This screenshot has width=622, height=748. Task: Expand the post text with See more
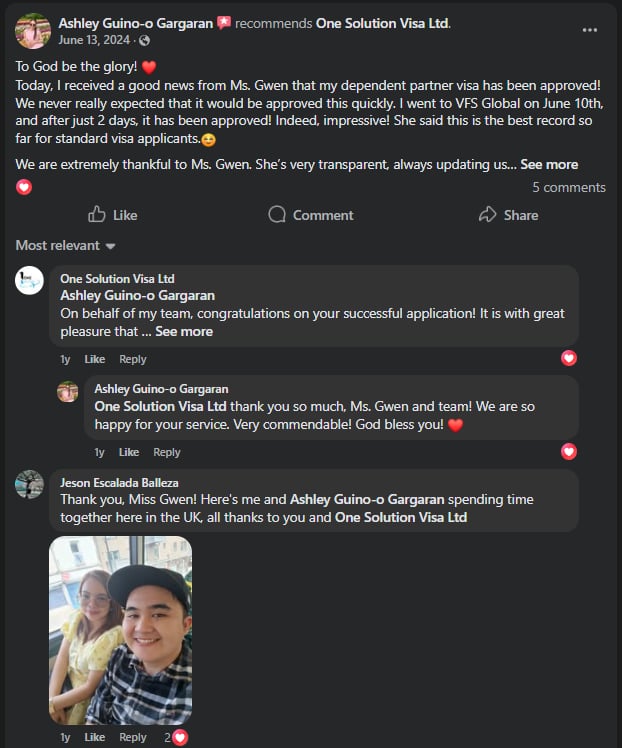tap(549, 164)
